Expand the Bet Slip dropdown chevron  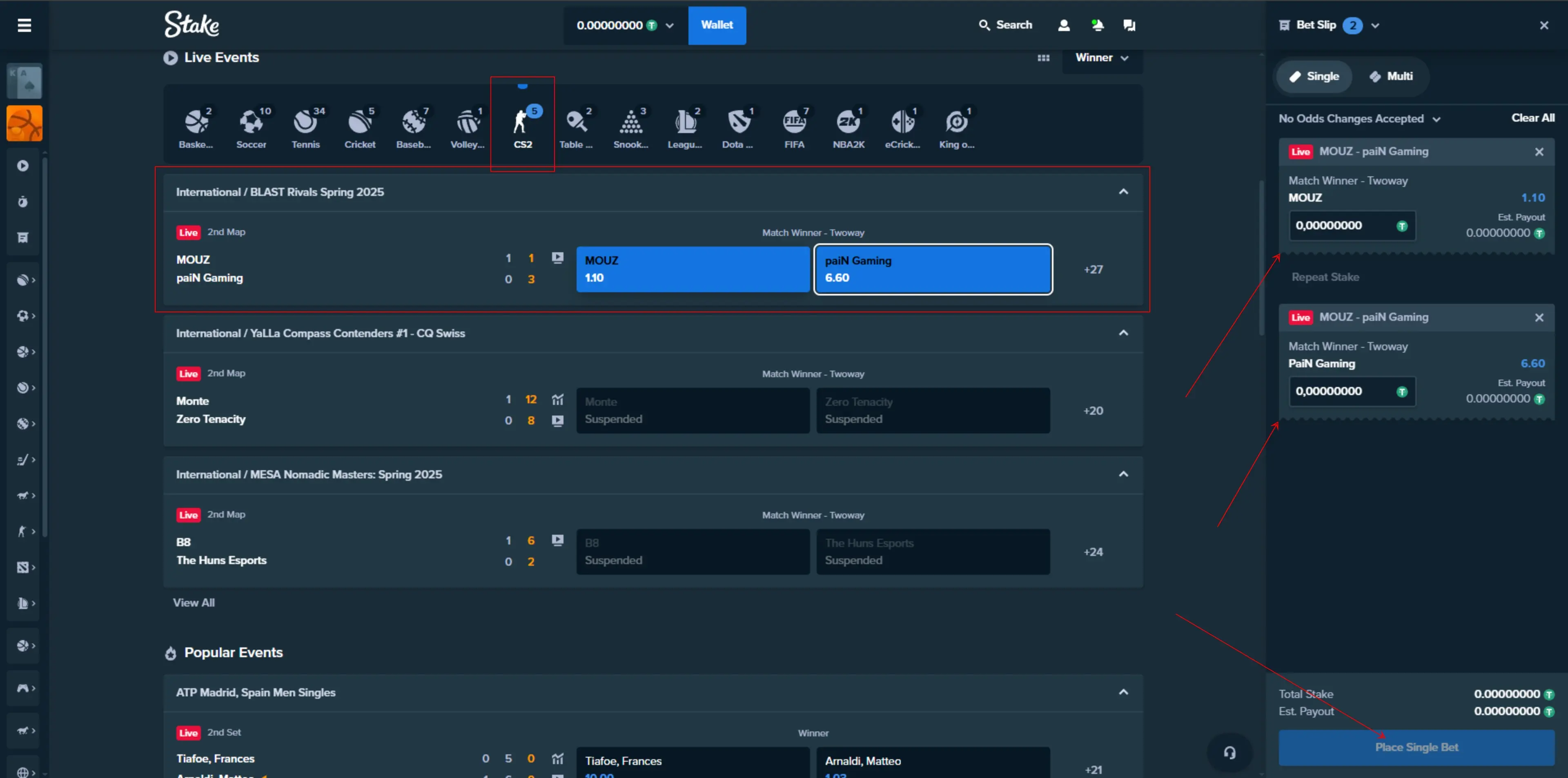pyautogui.click(x=1375, y=26)
